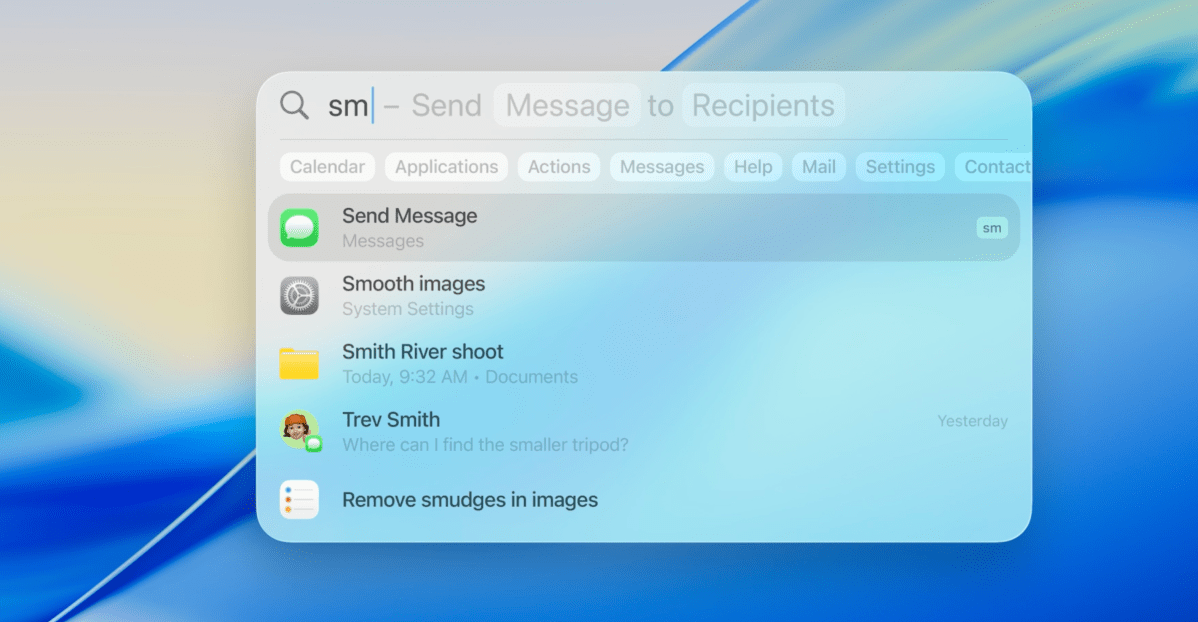Viewport: 1198px width, 622px height.
Task: Open Remove smudges in images reminder
Action: 470,500
